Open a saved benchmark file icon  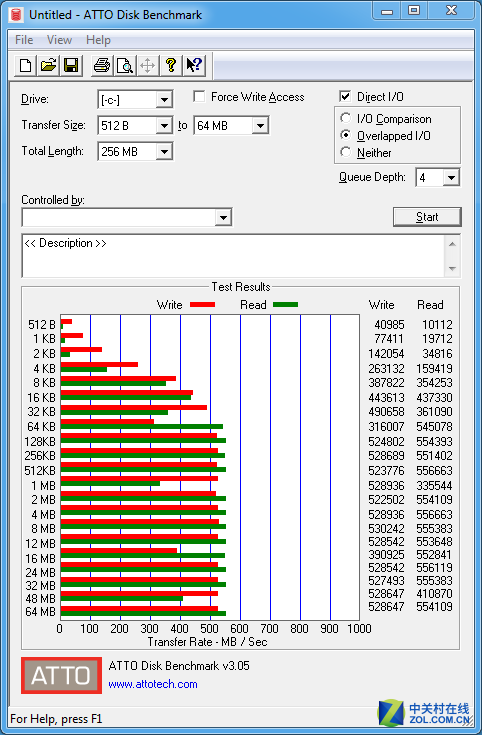[x=48, y=65]
